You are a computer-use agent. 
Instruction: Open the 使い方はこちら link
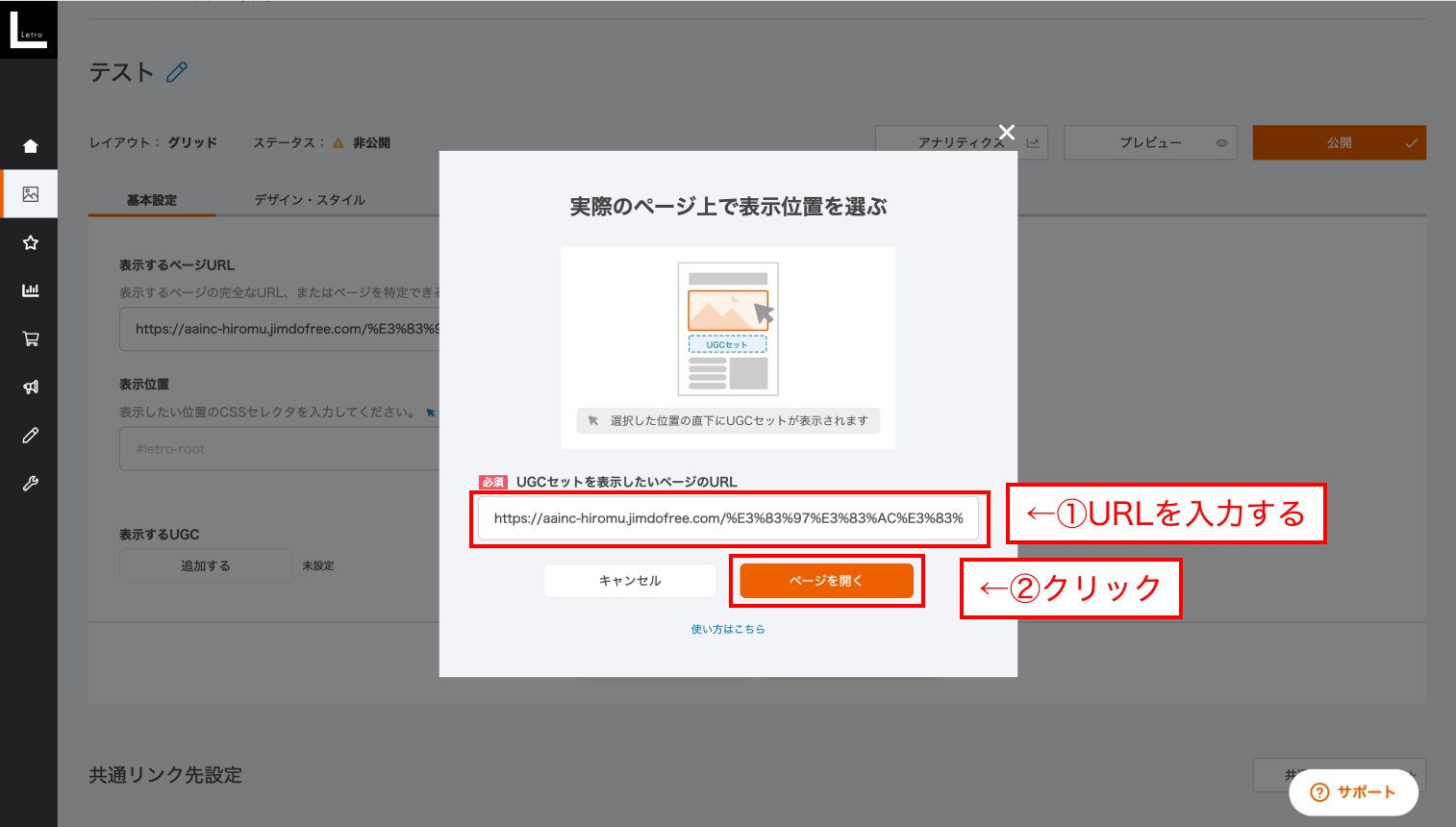pyautogui.click(x=728, y=629)
